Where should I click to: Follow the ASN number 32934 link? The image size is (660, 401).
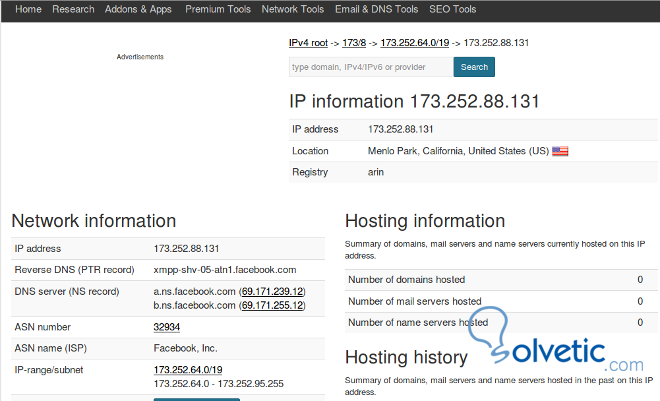166,327
